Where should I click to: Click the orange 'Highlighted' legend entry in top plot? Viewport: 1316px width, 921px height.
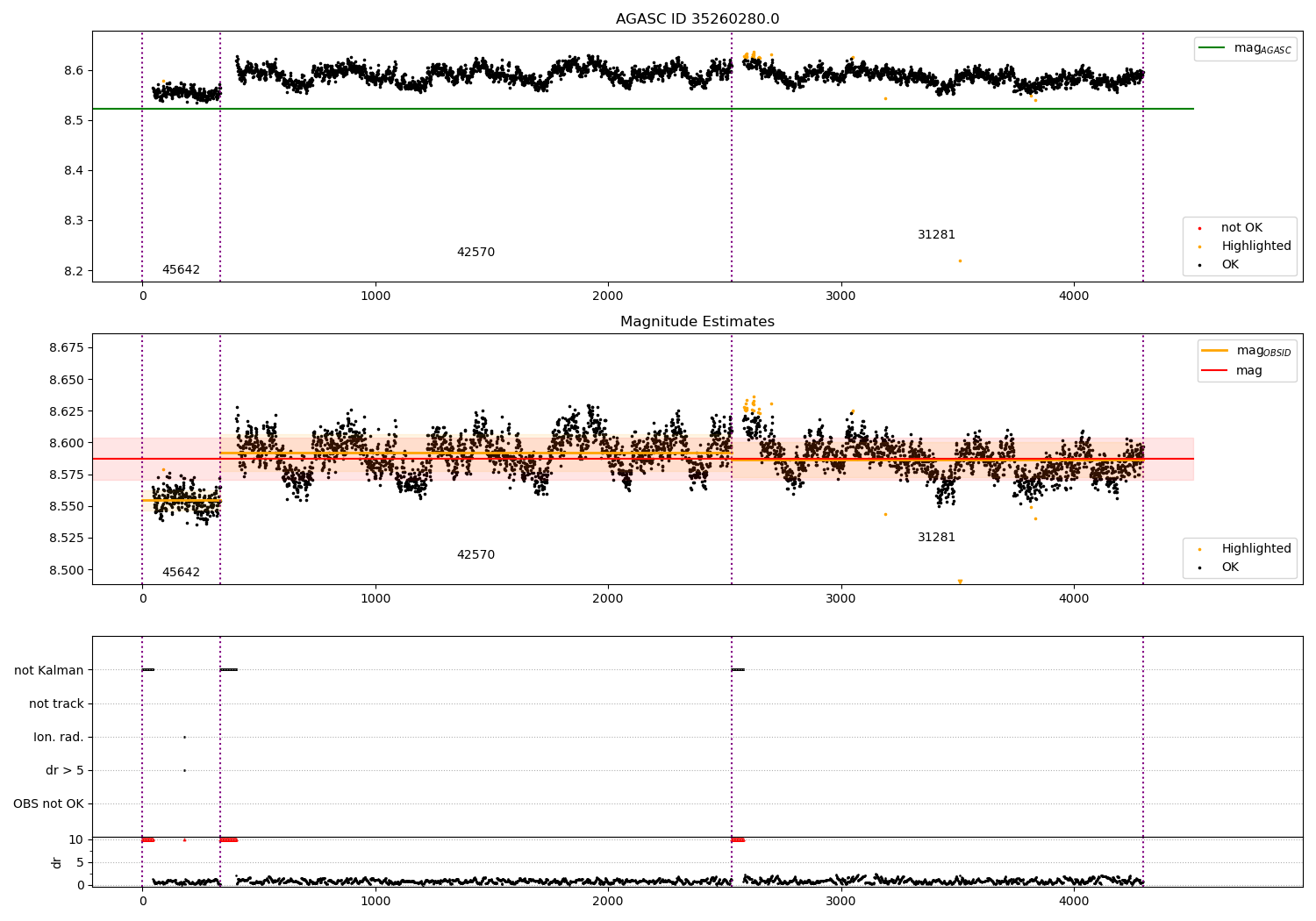click(1255, 246)
